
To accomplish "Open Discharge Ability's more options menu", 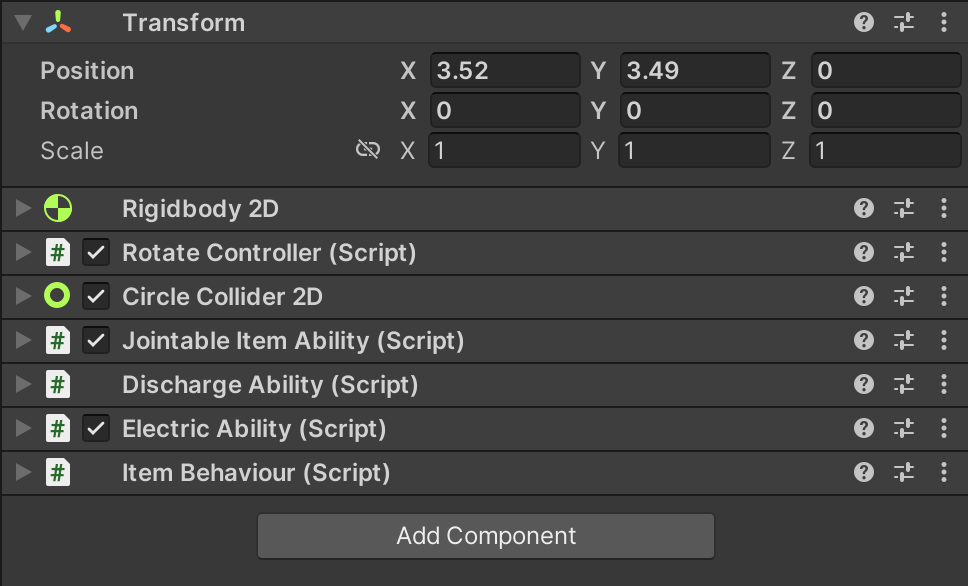I will click(x=944, y=385).
